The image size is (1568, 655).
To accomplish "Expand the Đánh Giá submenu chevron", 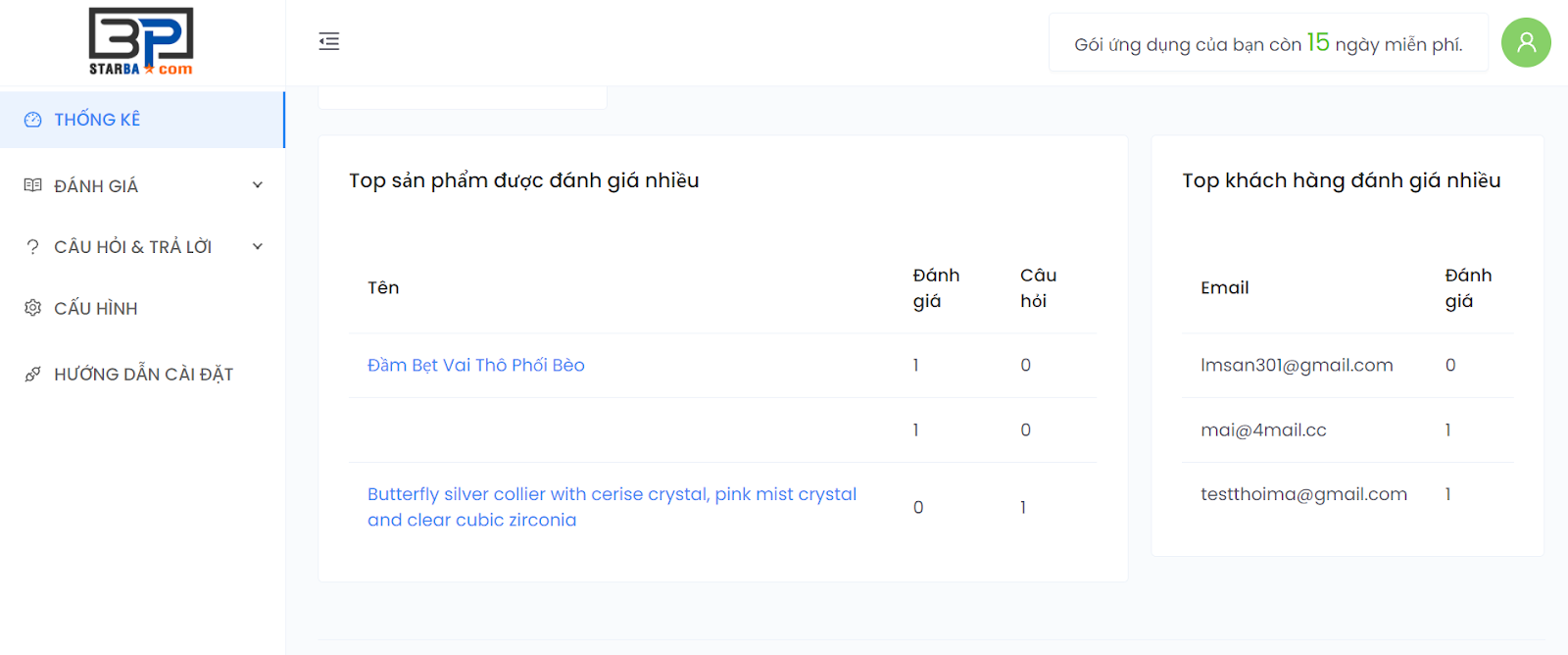I will (x=258, y=185).
